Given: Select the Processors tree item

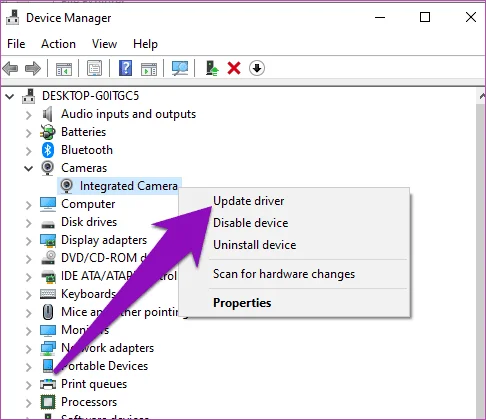Looking at the screenshot, I should point(89,402).
